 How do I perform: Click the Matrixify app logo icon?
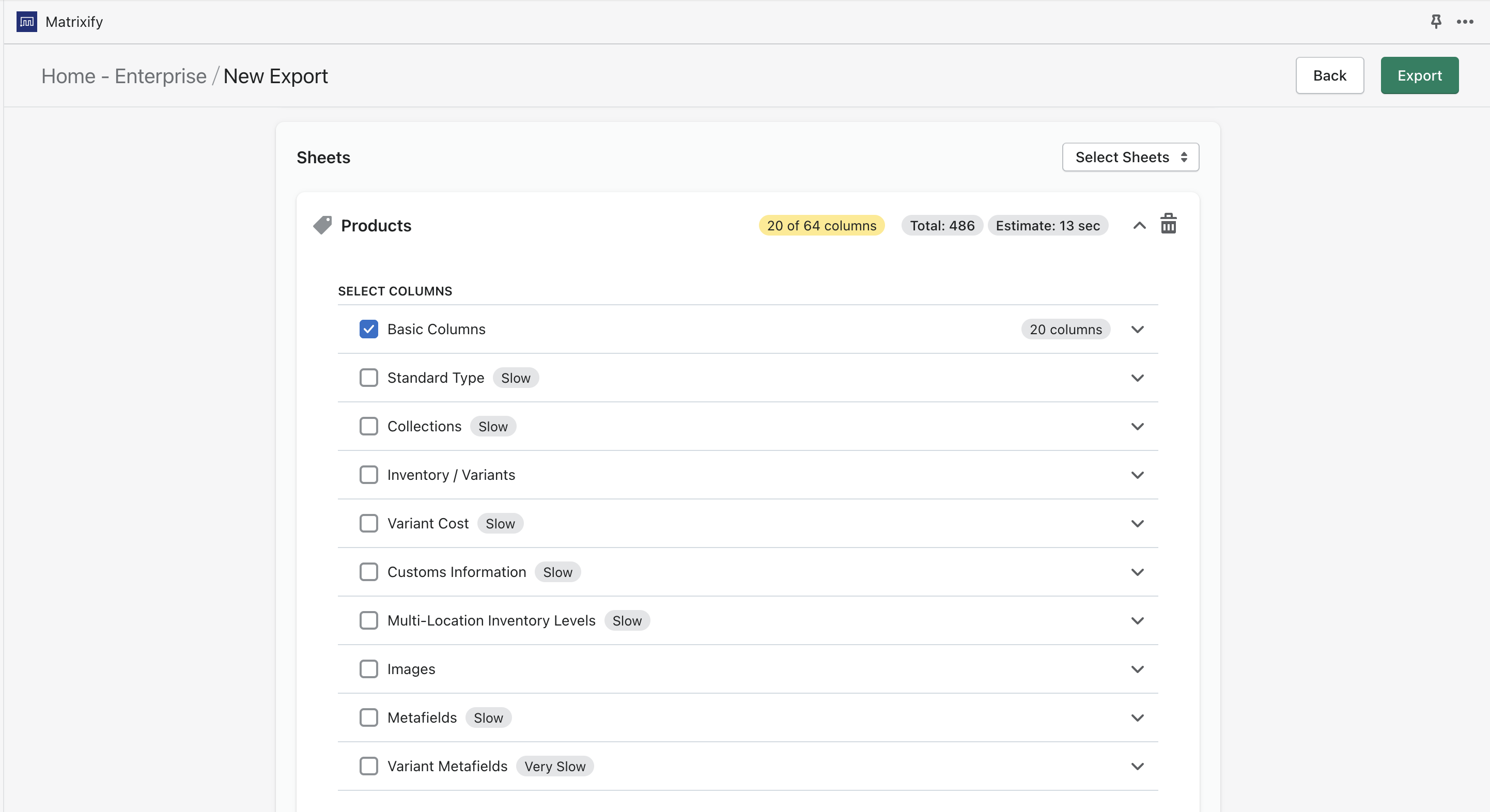(x=27, y=21)
